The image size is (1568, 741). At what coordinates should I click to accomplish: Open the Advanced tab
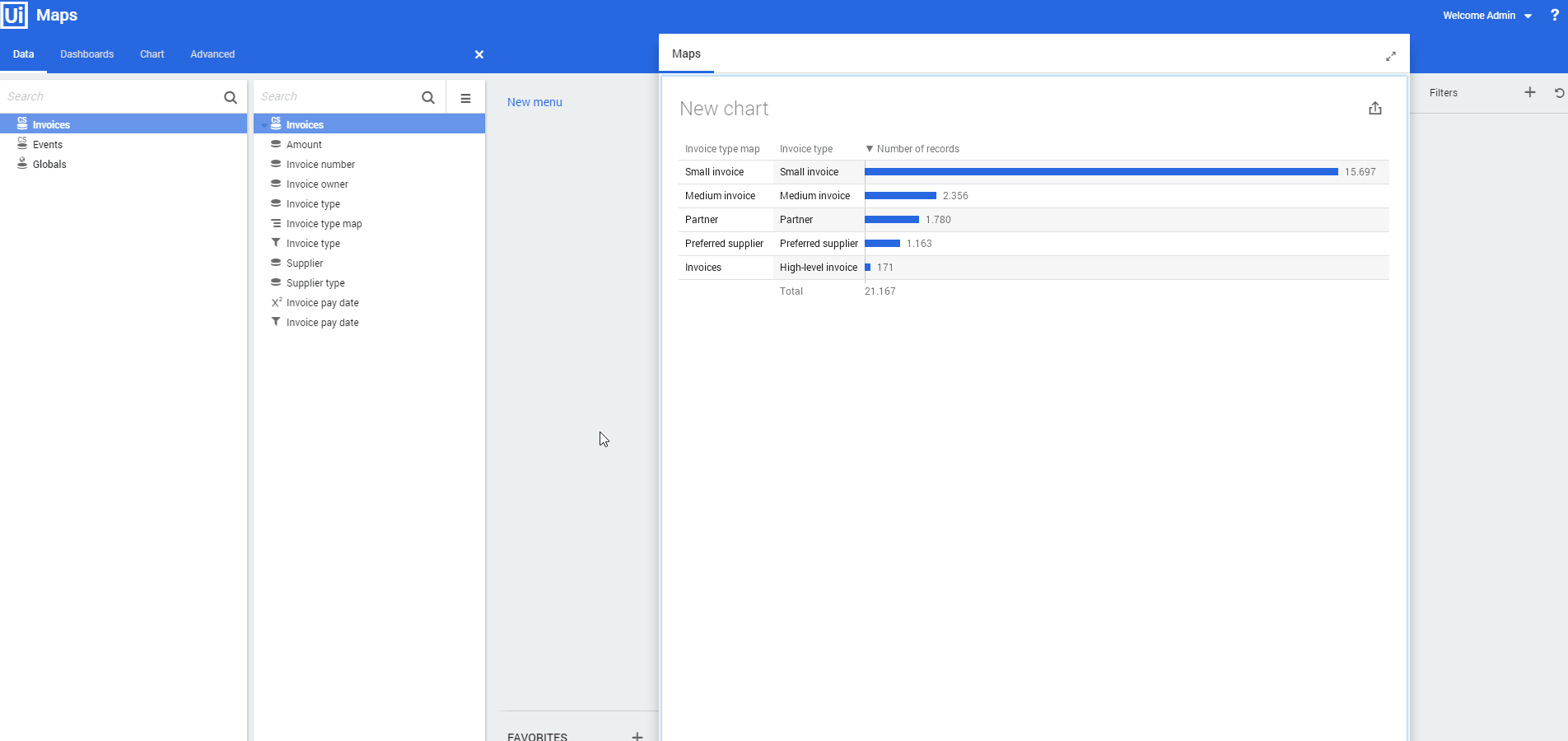coord(212,54)
